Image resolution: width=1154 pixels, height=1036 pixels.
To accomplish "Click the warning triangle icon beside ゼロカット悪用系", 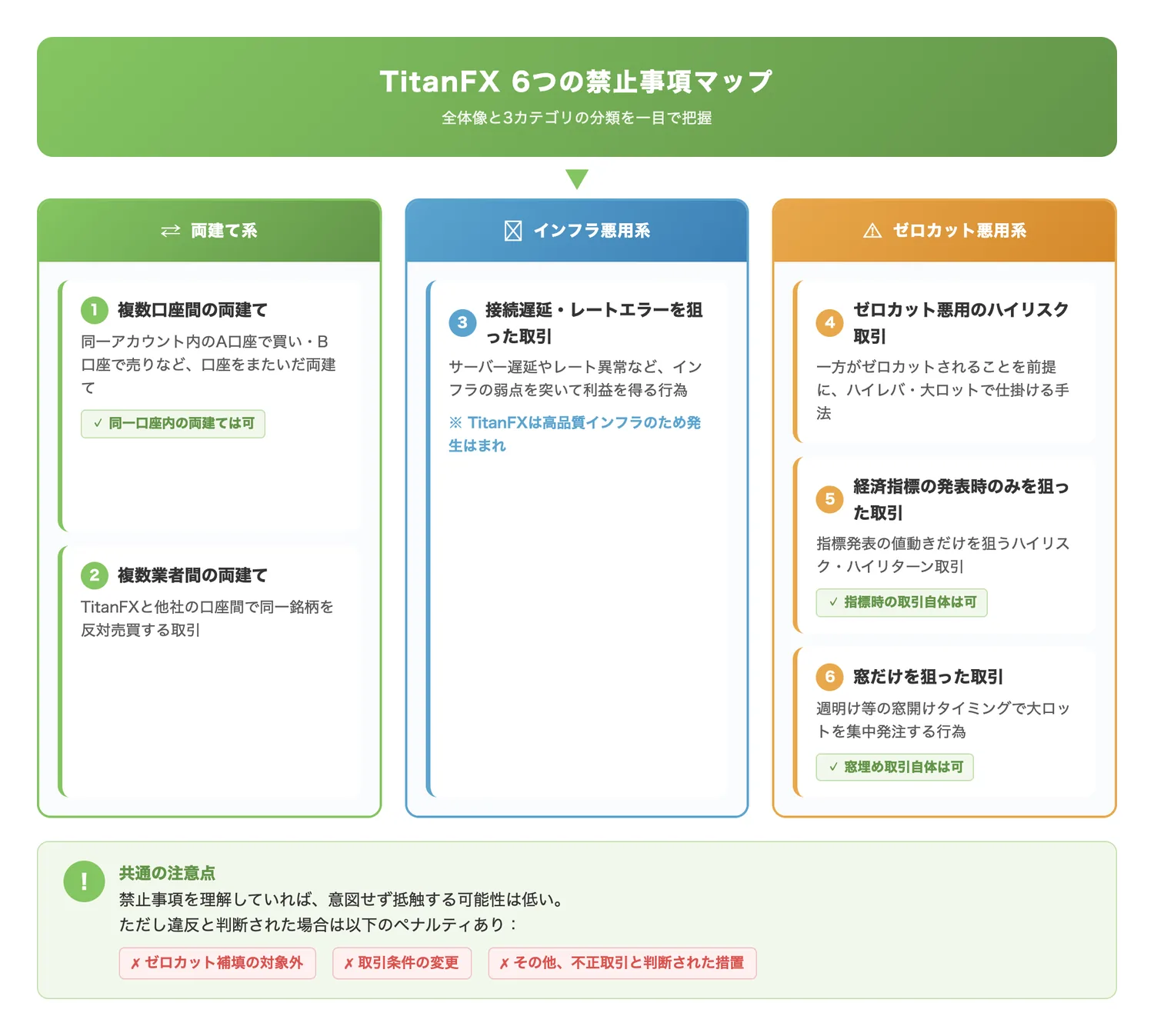I will click(x=872, y=231).
